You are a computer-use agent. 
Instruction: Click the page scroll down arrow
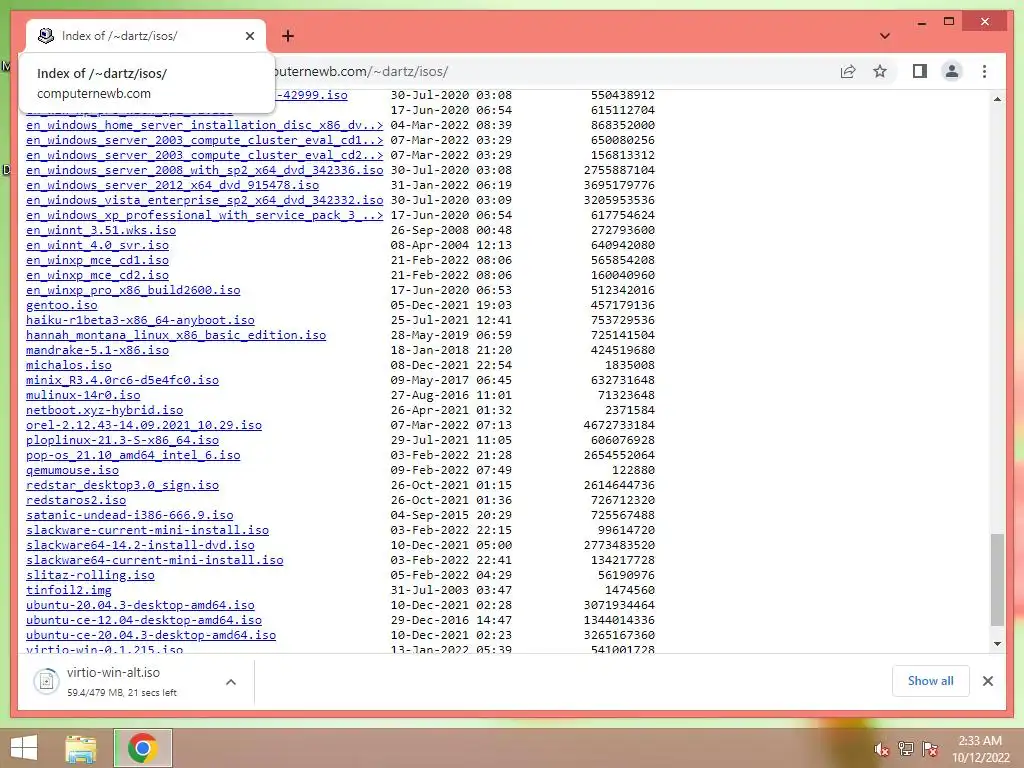pyautogui.click(x=997, y=644)
